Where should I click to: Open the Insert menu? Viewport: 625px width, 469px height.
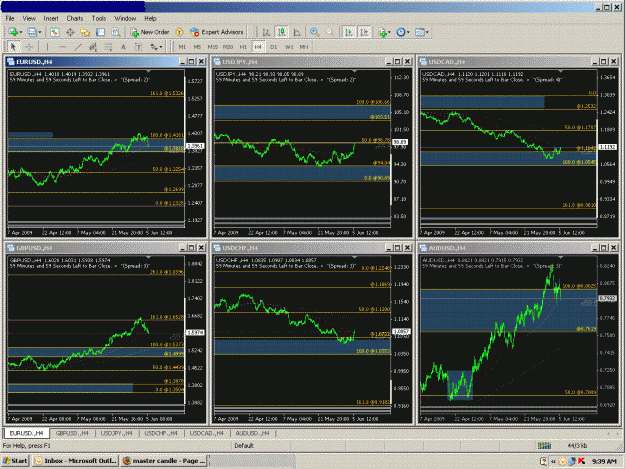(x=51, y=18)
